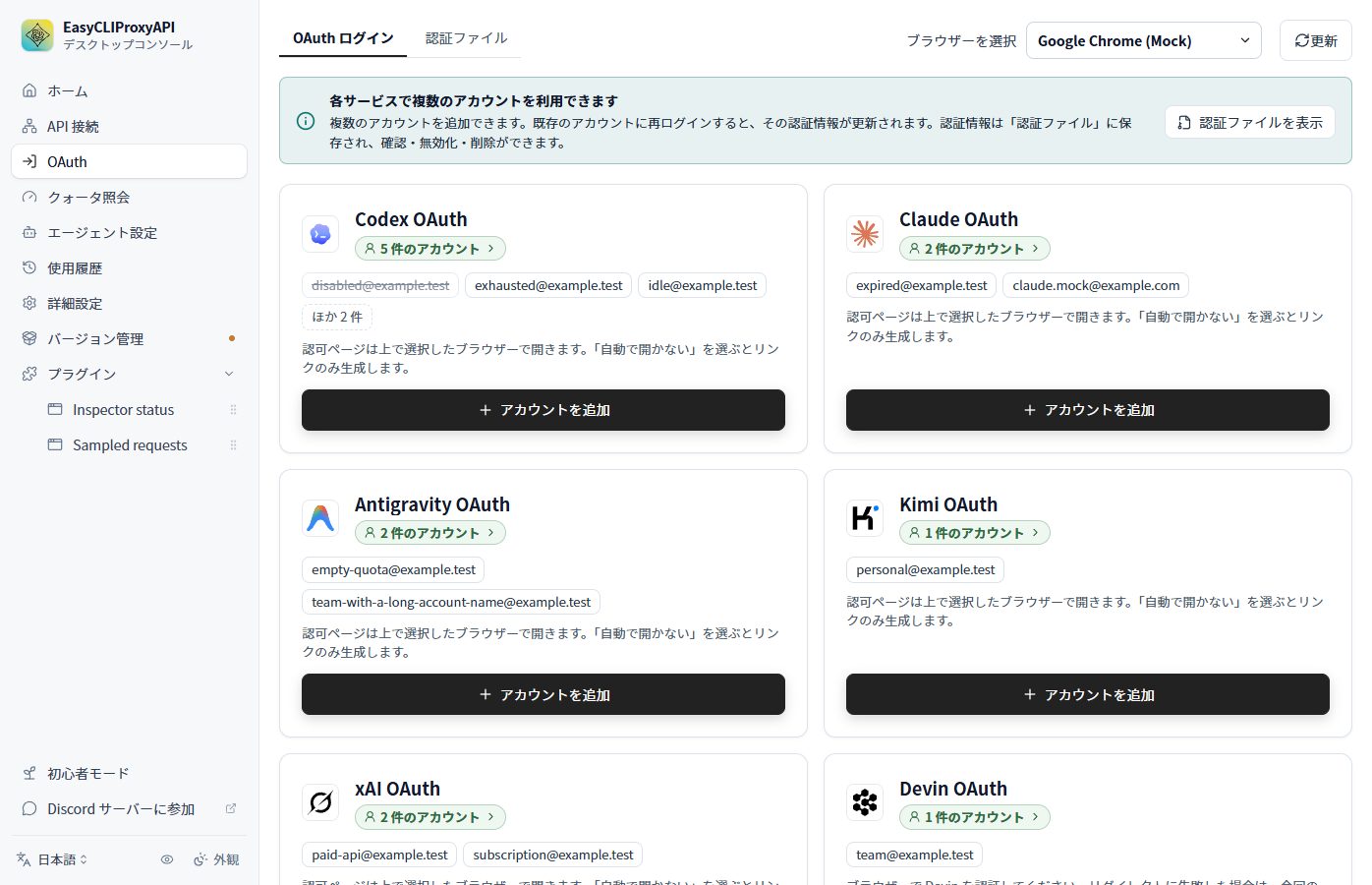
Task: Switch to the 認証ファイル tab
Action: pyautogui.click(x=467, y=38)
